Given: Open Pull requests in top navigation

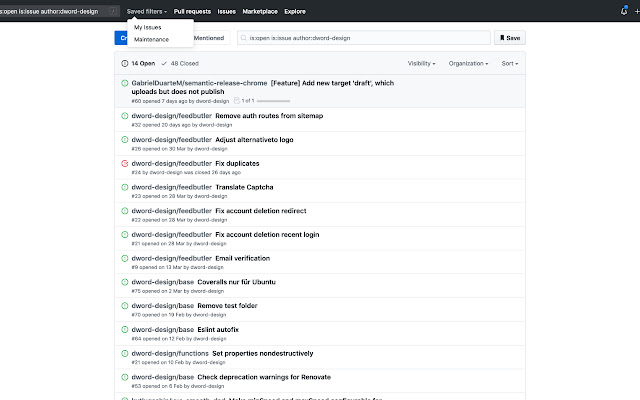Looking at the screenshot, I should (192, 10).
